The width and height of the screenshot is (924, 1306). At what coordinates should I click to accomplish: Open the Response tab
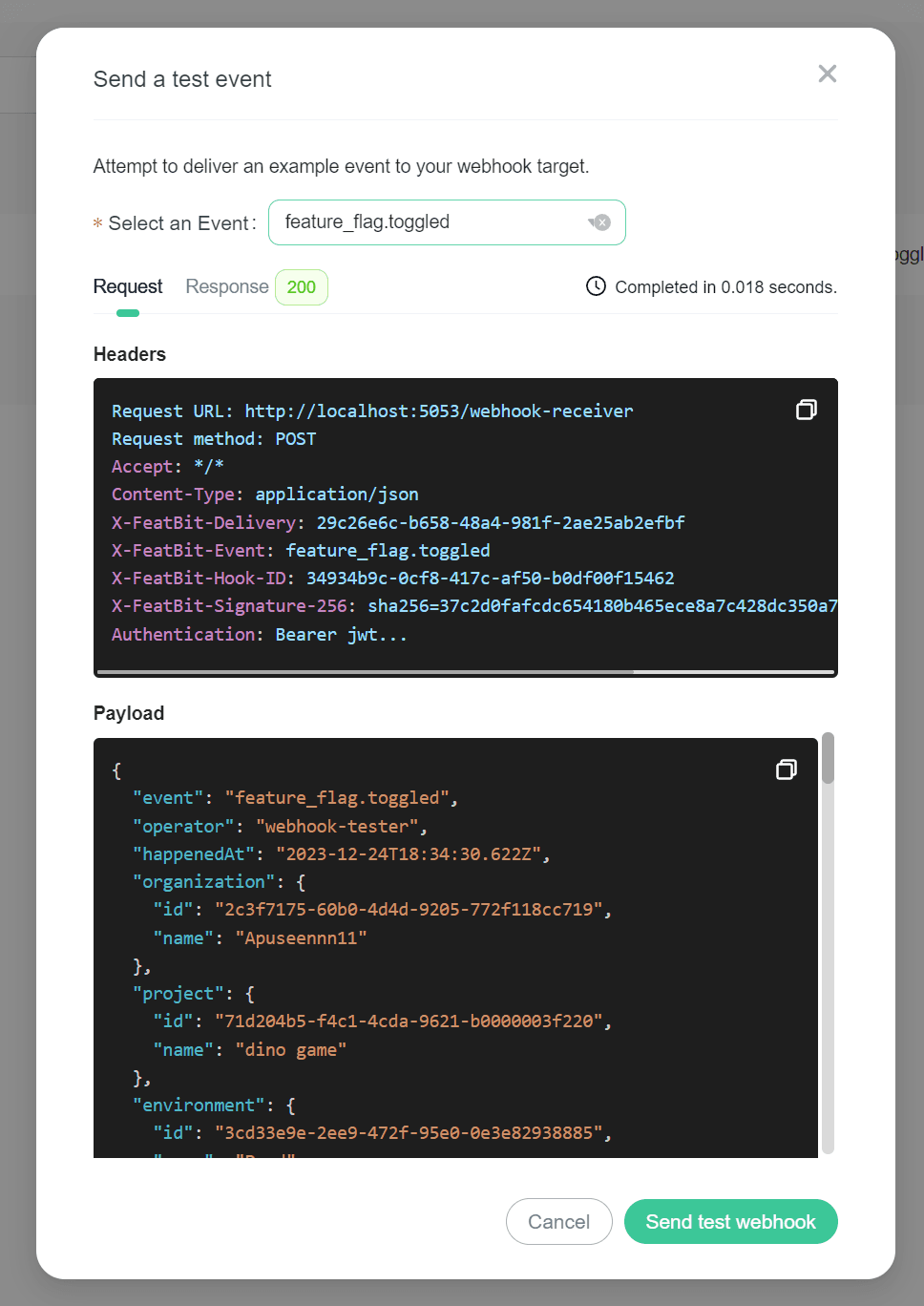coord(227,286)
